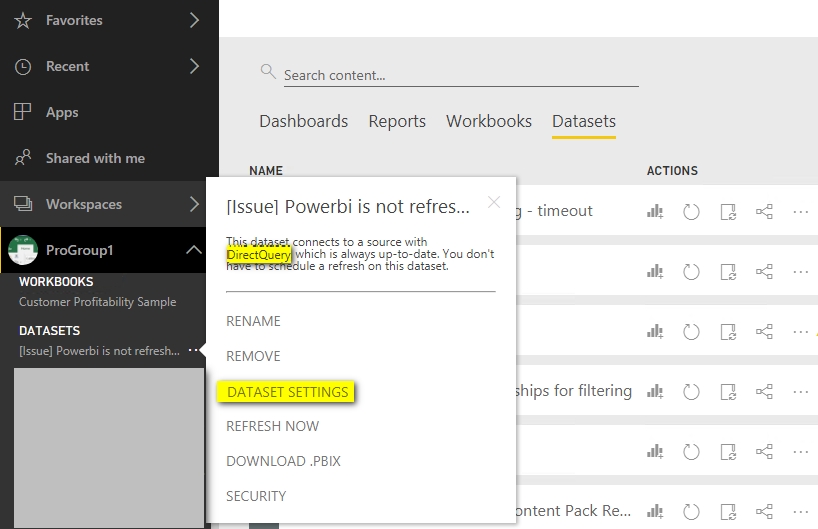Viewport: 818px width, 529px height.
Task: Click the Workspaces stacked-windows icon
Action: (23, 203)
